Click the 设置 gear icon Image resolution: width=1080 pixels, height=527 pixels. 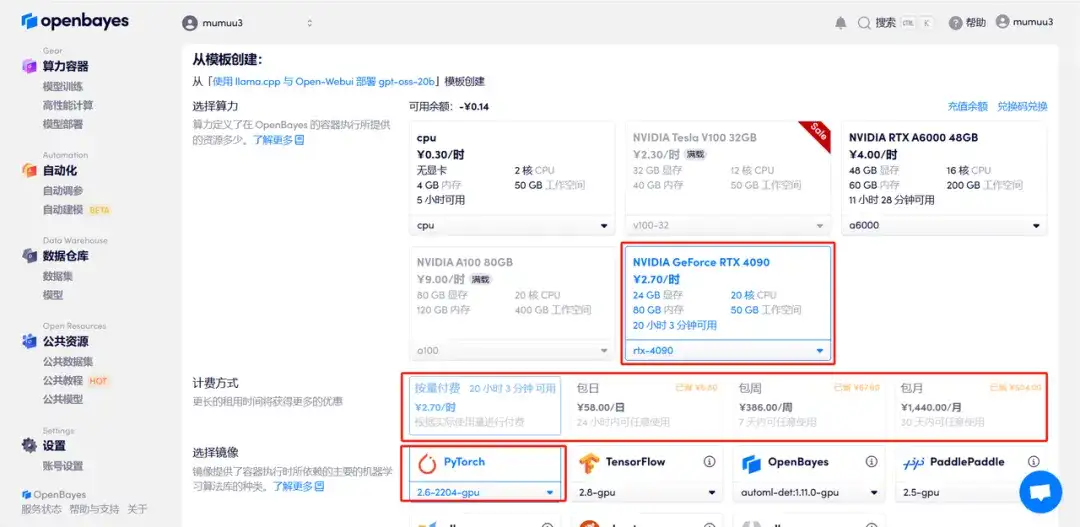click(x=28, y=445)
